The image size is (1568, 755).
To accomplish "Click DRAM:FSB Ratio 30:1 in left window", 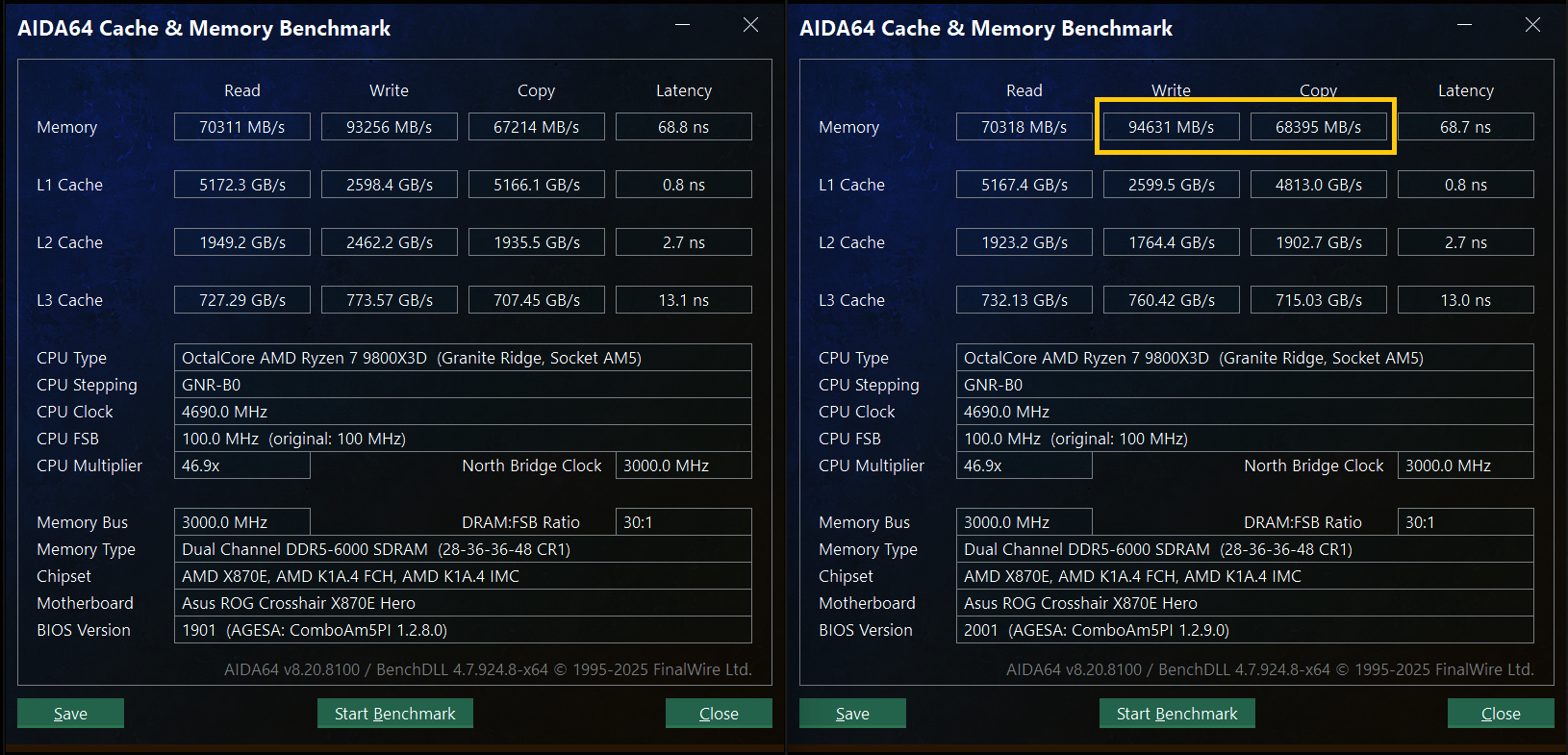I will click(684, 522).
